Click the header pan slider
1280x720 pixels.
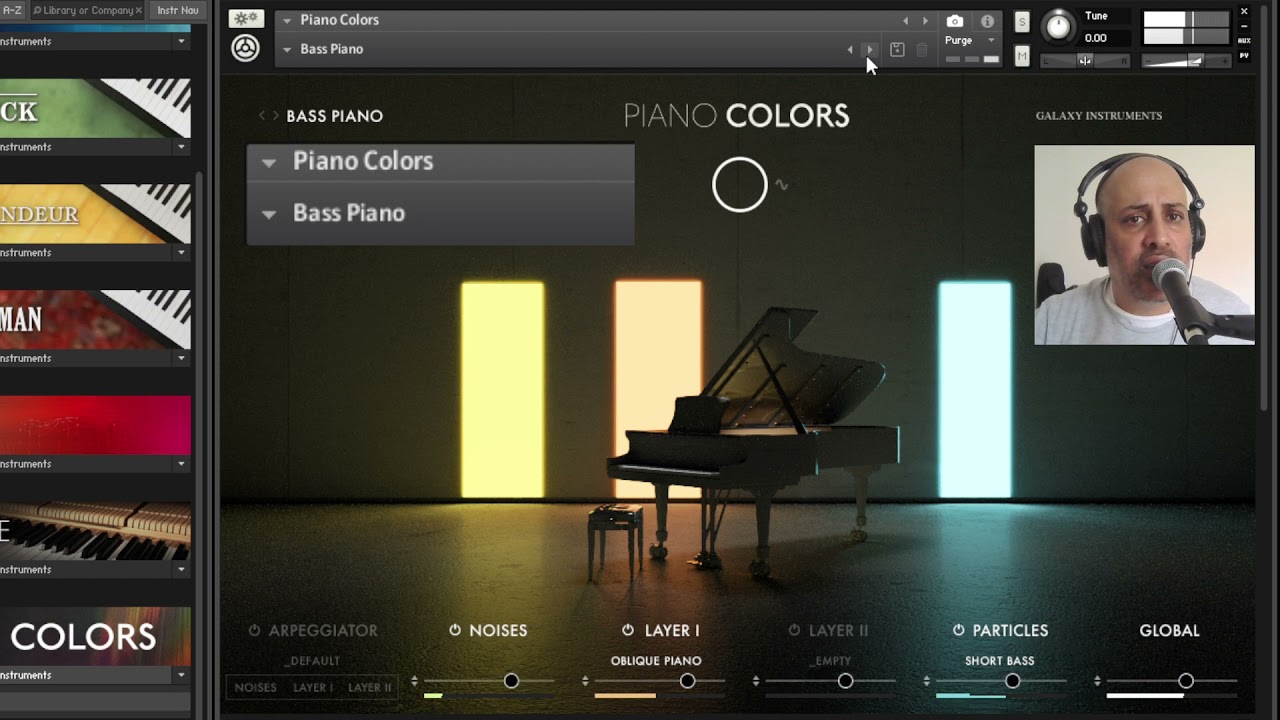pyautogui.click(x=1085, y=61)
